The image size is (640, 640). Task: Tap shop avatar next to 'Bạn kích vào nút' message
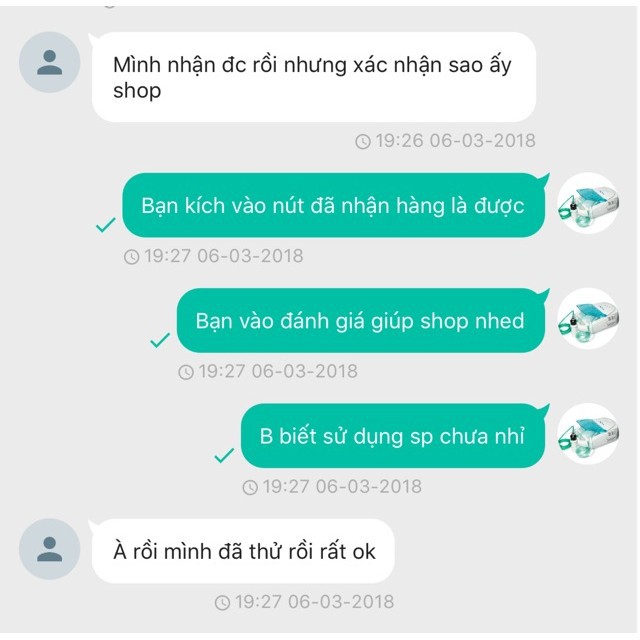coord(588,203)
